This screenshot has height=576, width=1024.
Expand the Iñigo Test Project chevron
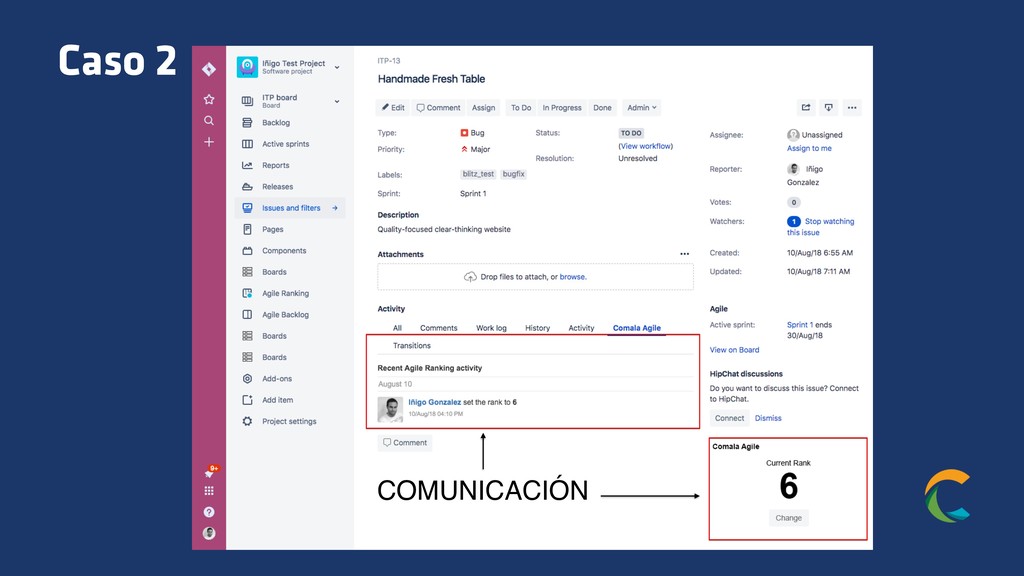(x=337, y=67)
